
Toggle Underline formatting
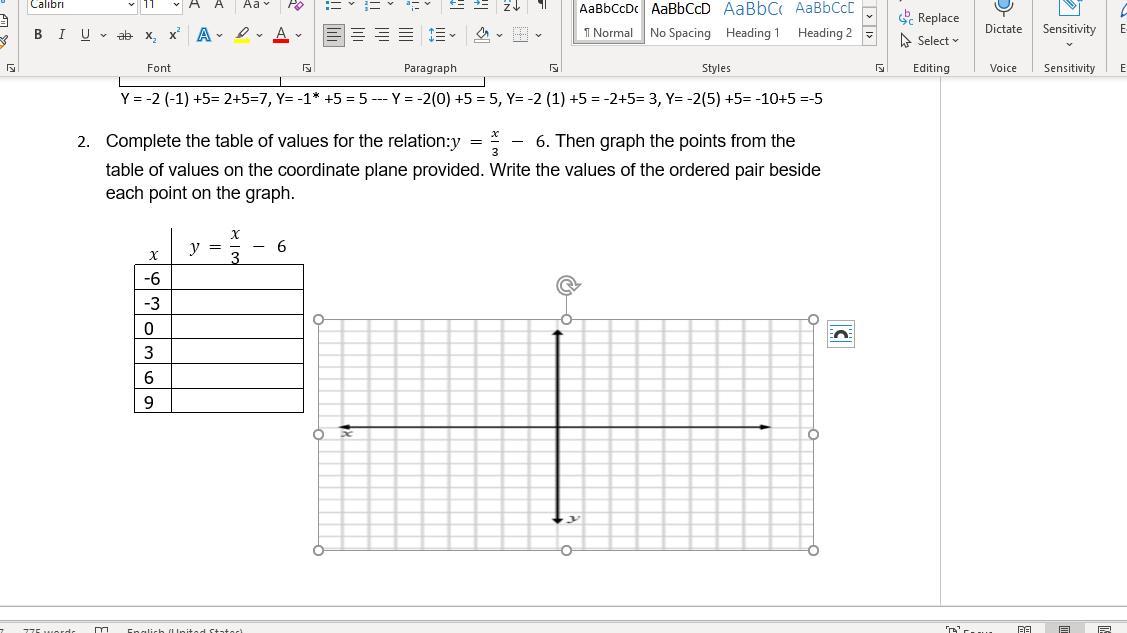[x=86, y=34]
